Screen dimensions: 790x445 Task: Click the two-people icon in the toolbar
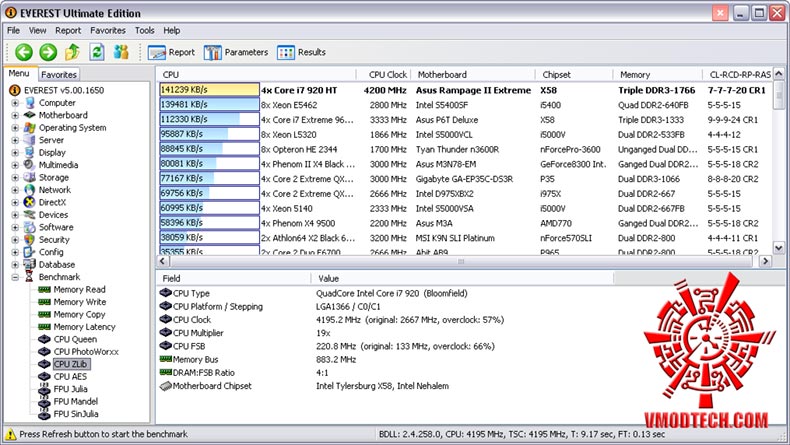pos(121,52)
